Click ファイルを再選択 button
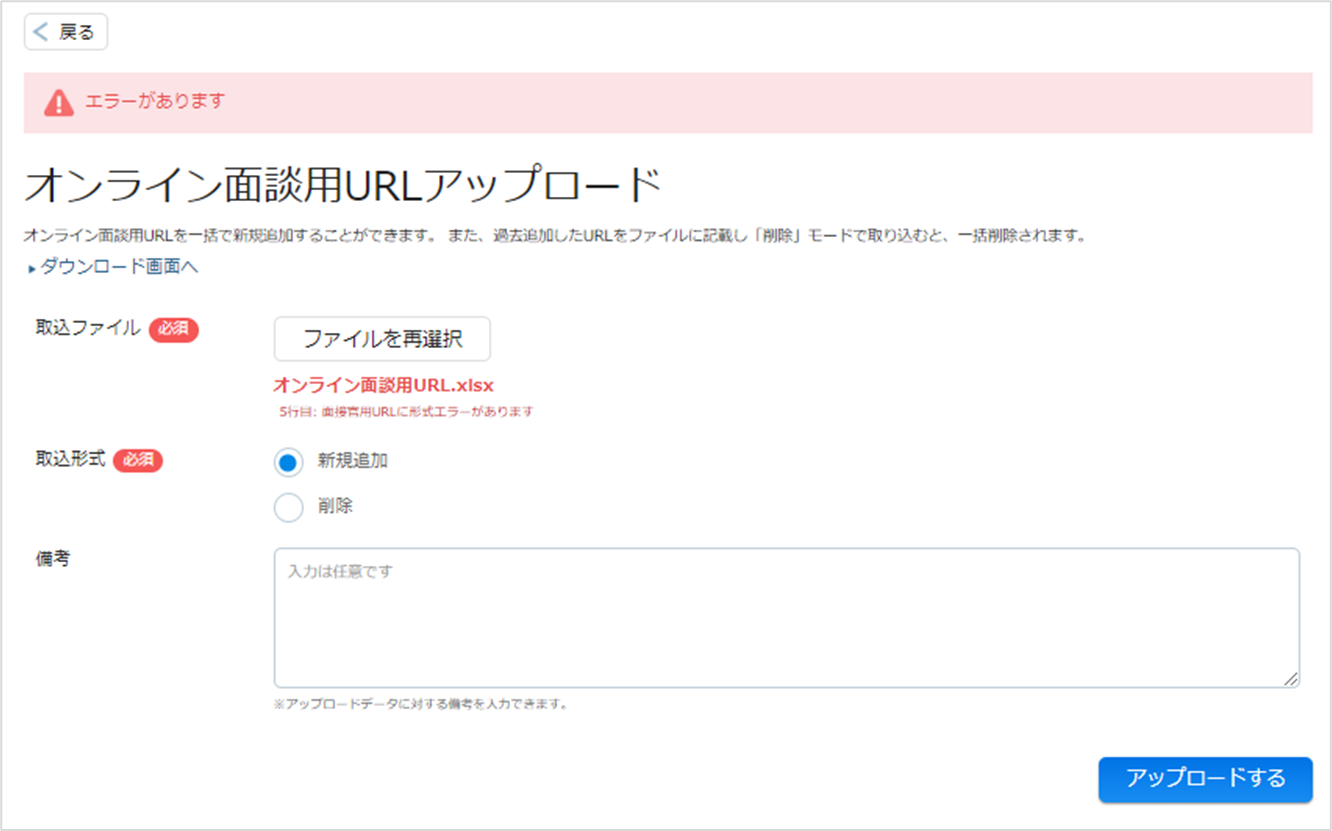This screenshot has height=831, width=1332. pyautogui.click(x=382, y=339)
